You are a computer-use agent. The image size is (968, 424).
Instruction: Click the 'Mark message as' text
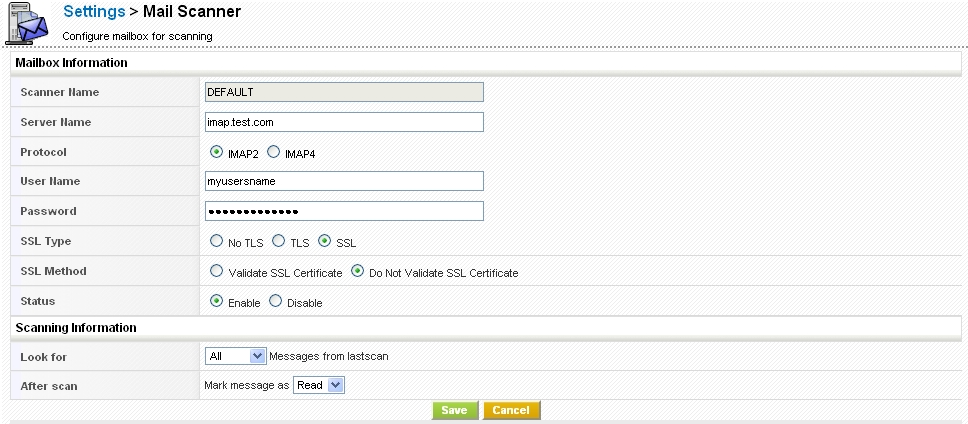click(x=246, y=386)
